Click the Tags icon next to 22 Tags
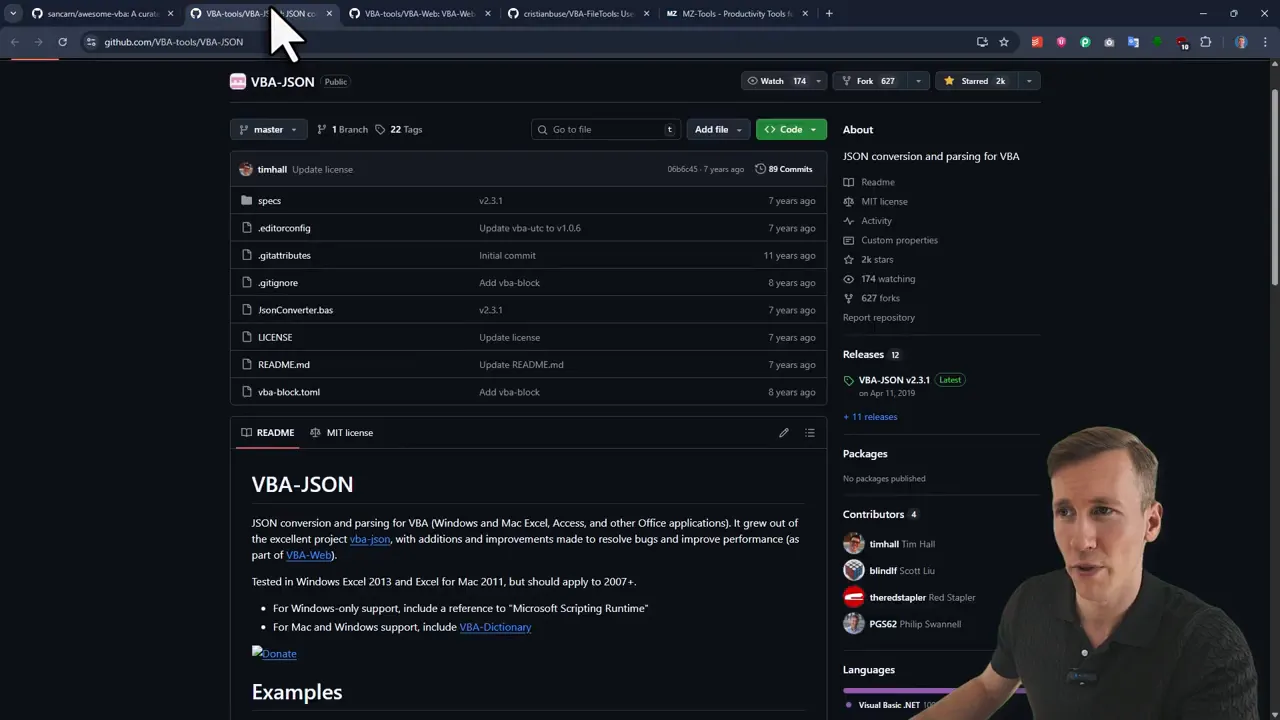 tap(380, 129)
